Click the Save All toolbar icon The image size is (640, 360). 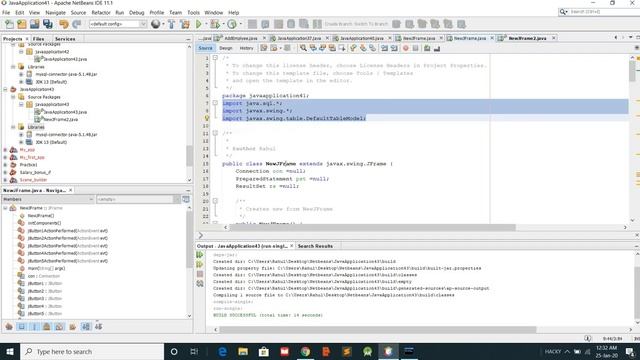[x=48, y=24]
